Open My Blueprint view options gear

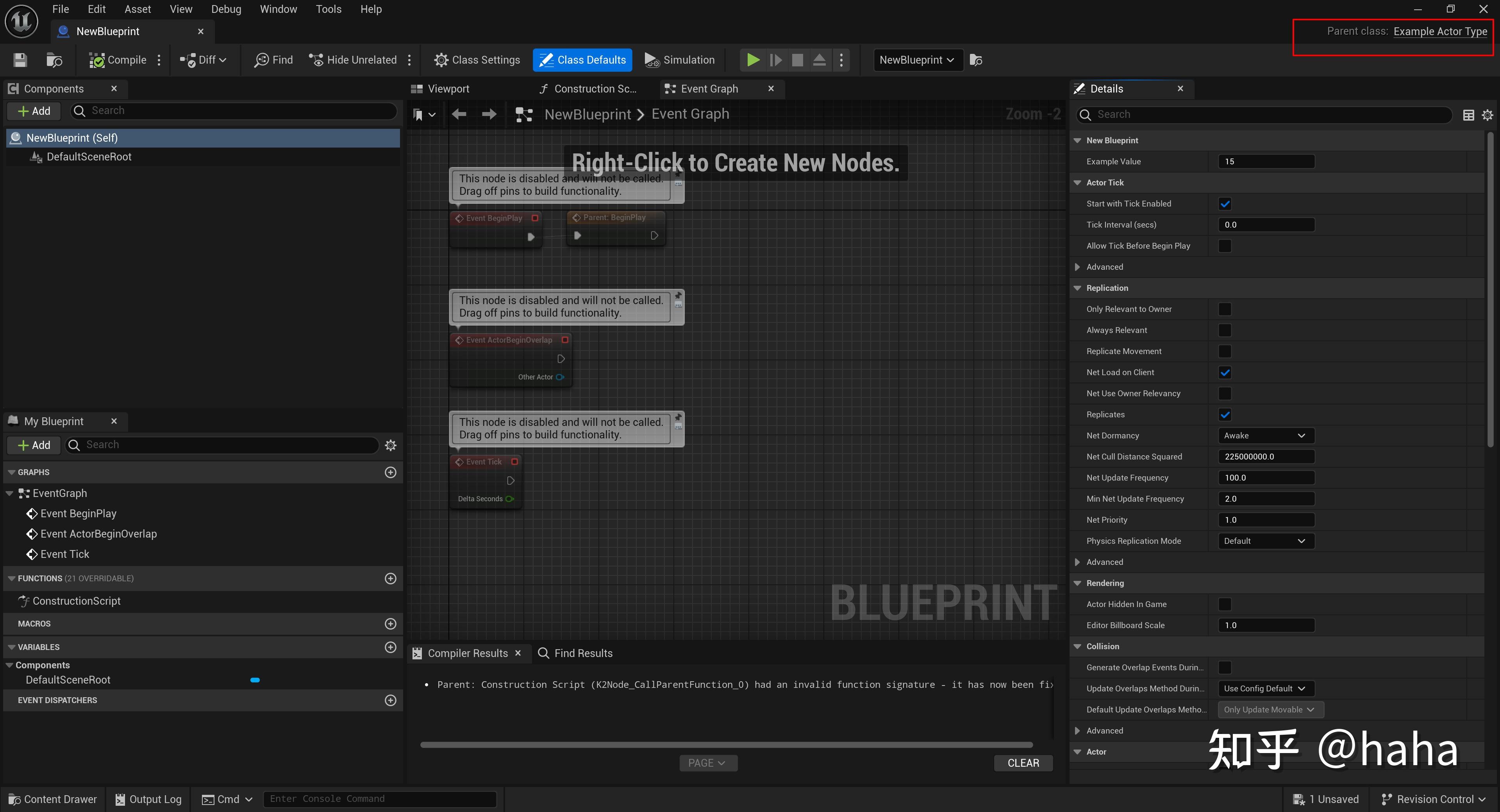pyautogui.click(x=391, y=445)
